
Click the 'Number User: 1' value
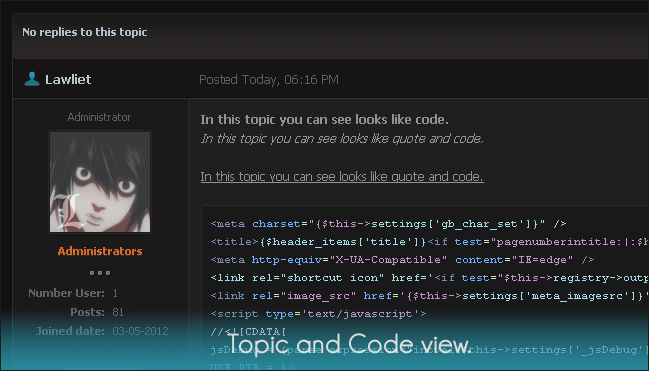click(x=115, y=293)
